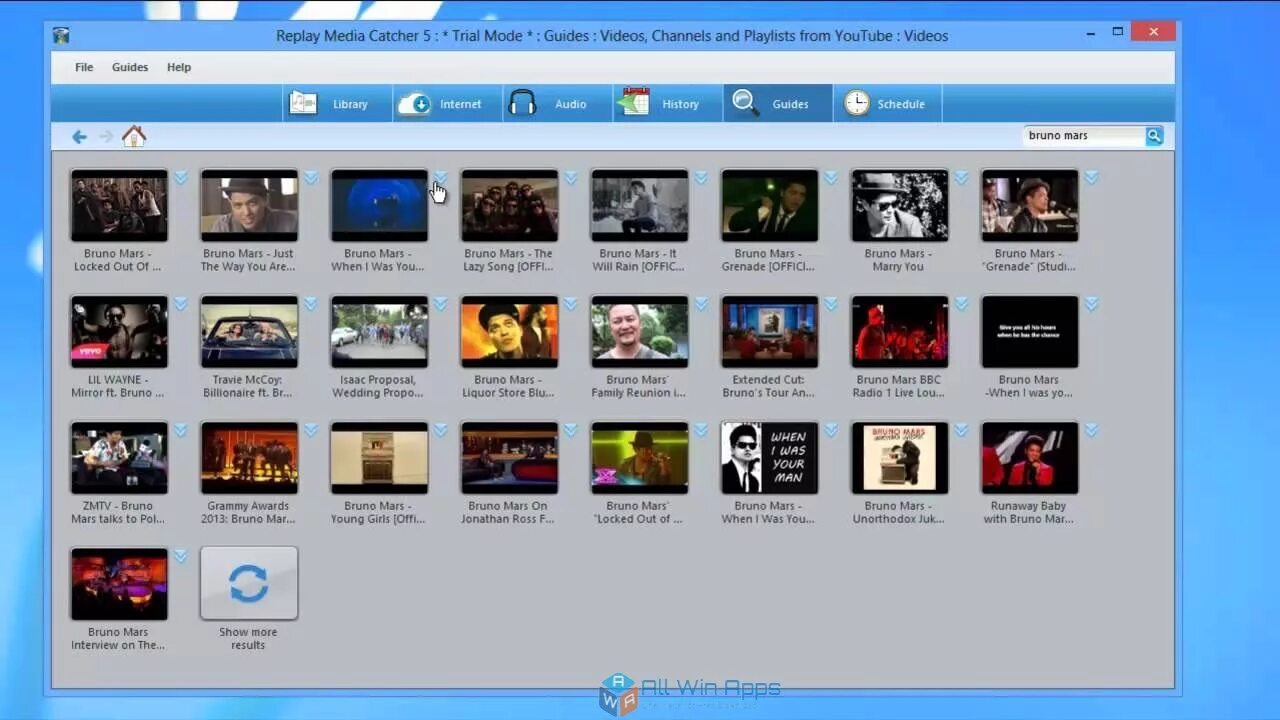Open the Guides menu

130,67
